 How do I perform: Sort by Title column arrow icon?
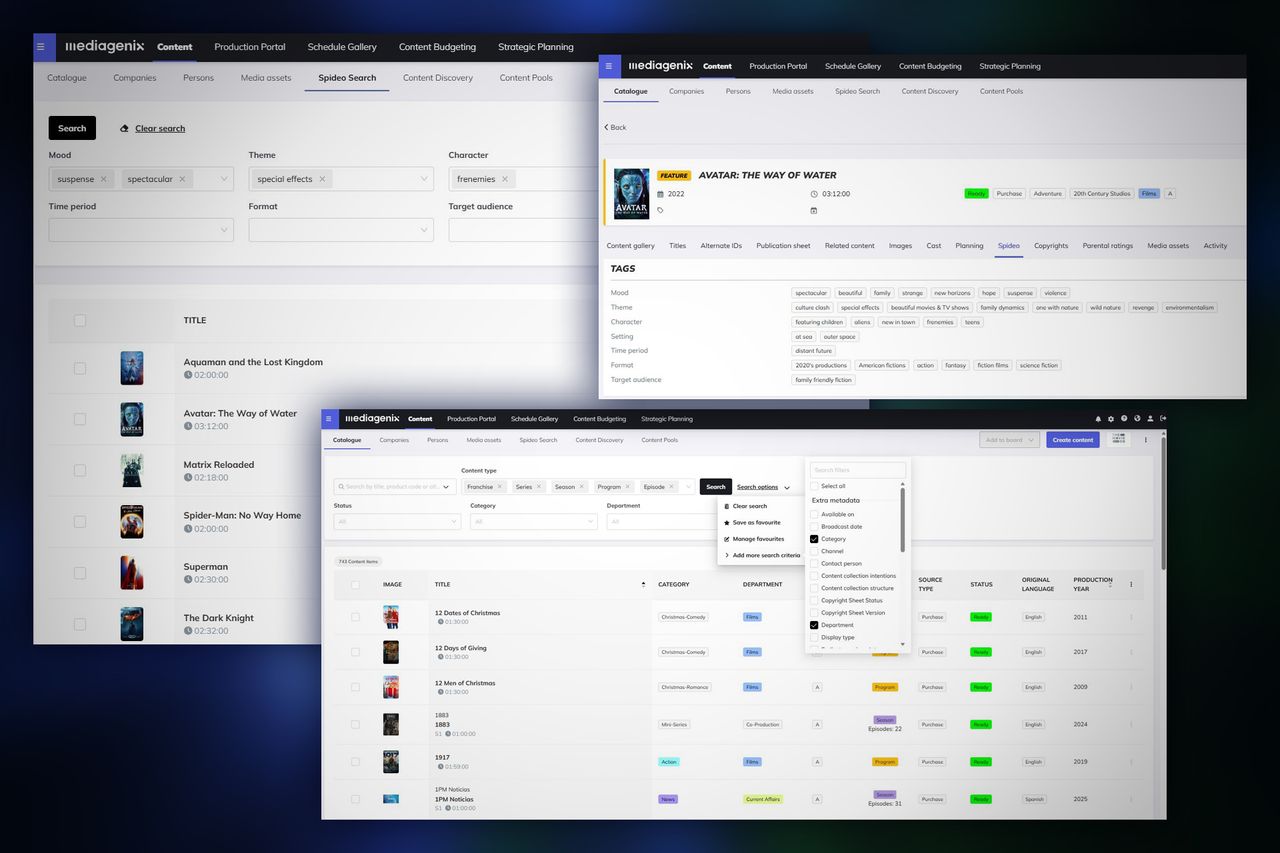(x=643, y=584)
